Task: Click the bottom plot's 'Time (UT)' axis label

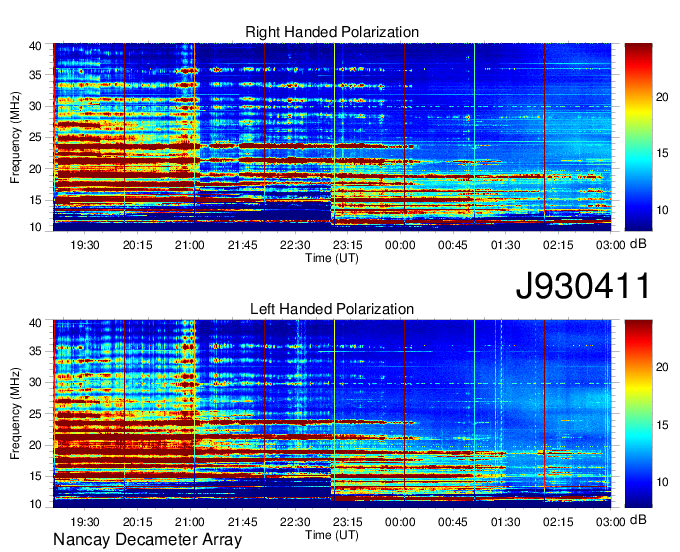Action: click(x=332, y=535)
